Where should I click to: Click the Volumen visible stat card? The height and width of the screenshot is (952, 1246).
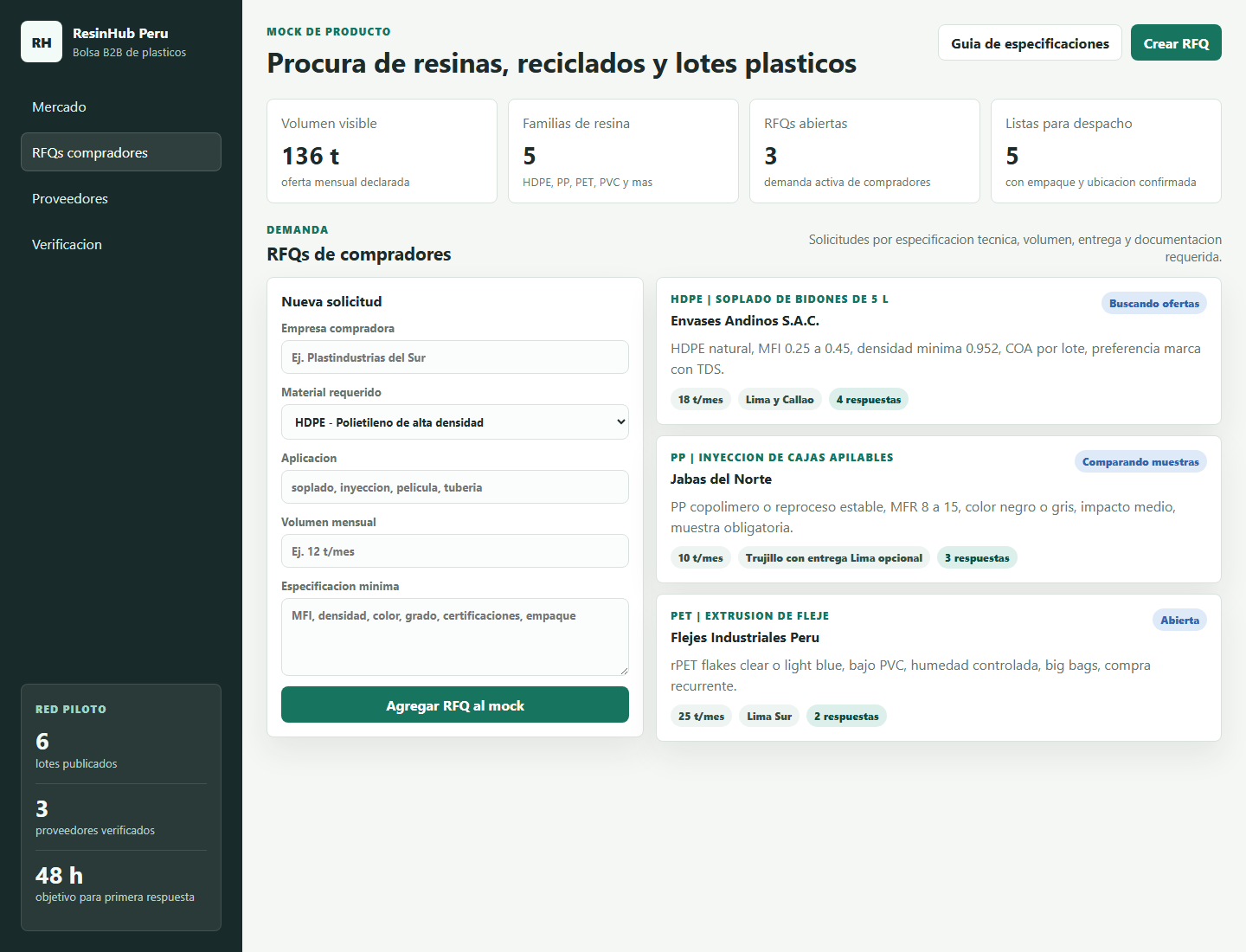[382, 151]
